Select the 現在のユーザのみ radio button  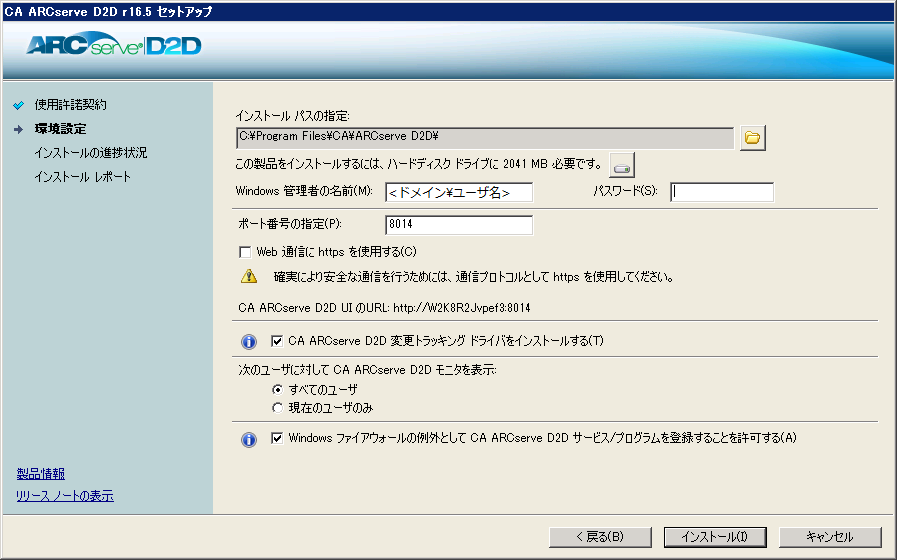pyautogui.click(x=277, y=408)
